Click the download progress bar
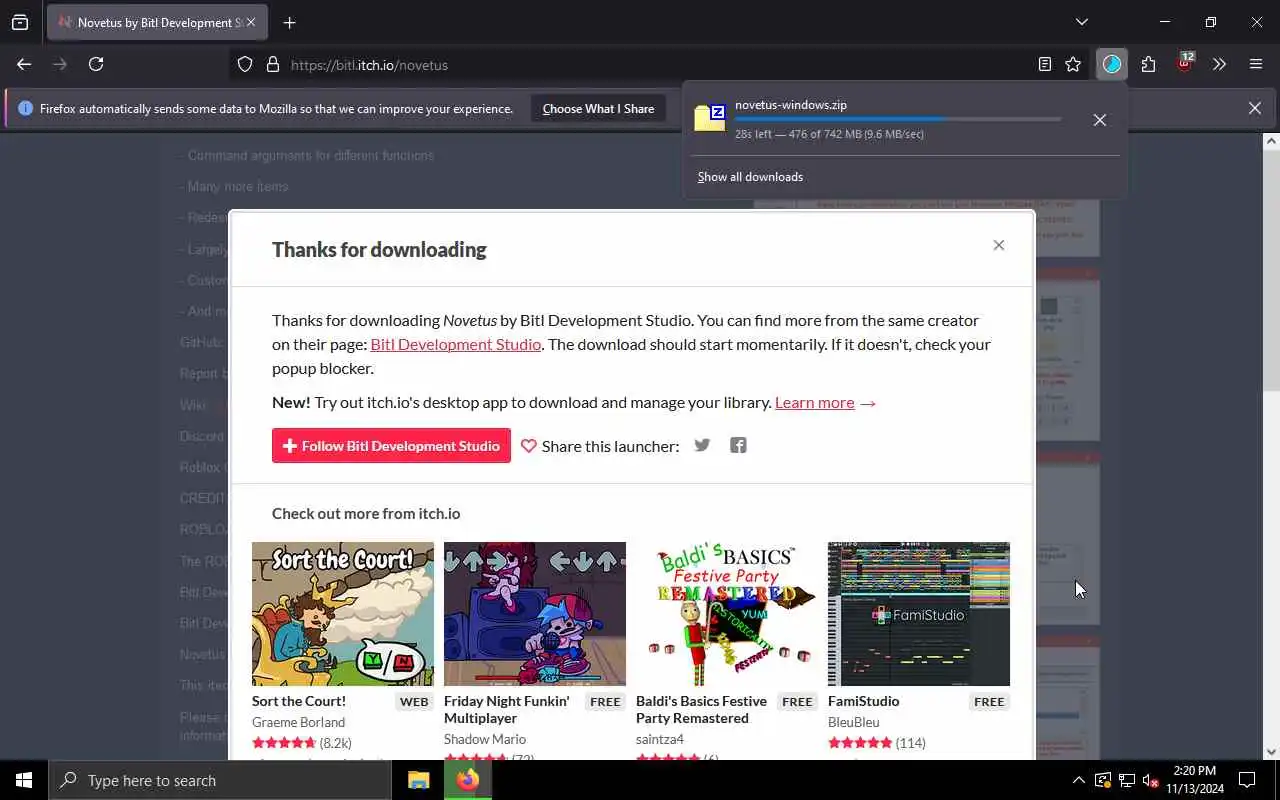The image size is (1280, 800). point(898,119)
